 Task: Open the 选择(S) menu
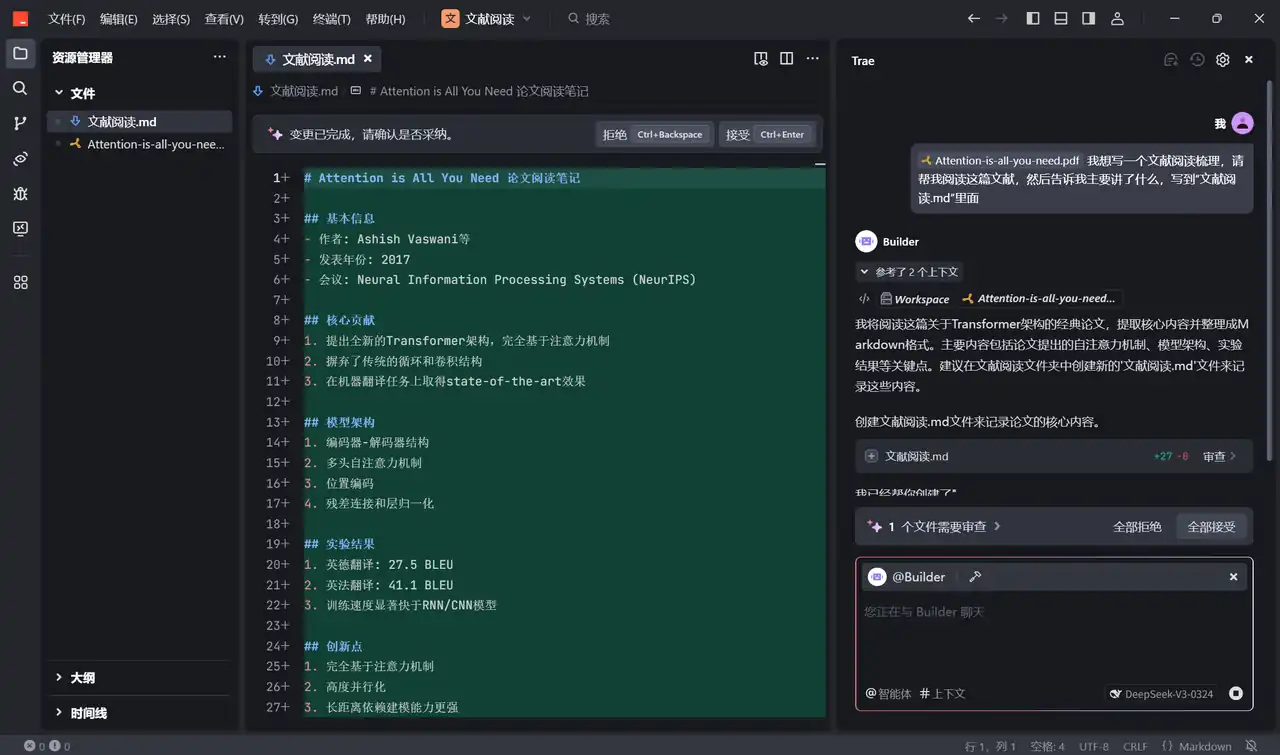[x=171, y=19]
